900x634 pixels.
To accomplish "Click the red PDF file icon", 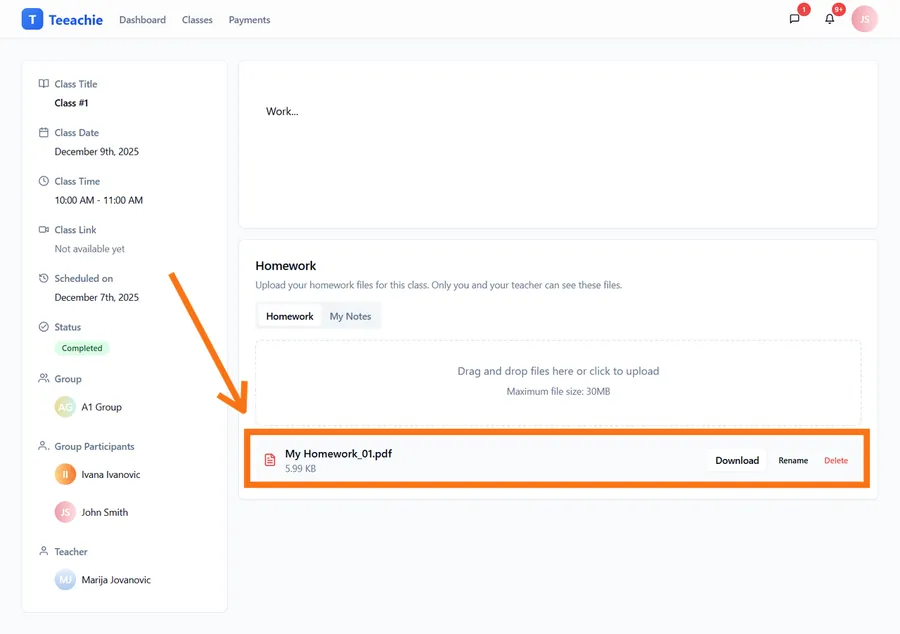I will (270, 460).
